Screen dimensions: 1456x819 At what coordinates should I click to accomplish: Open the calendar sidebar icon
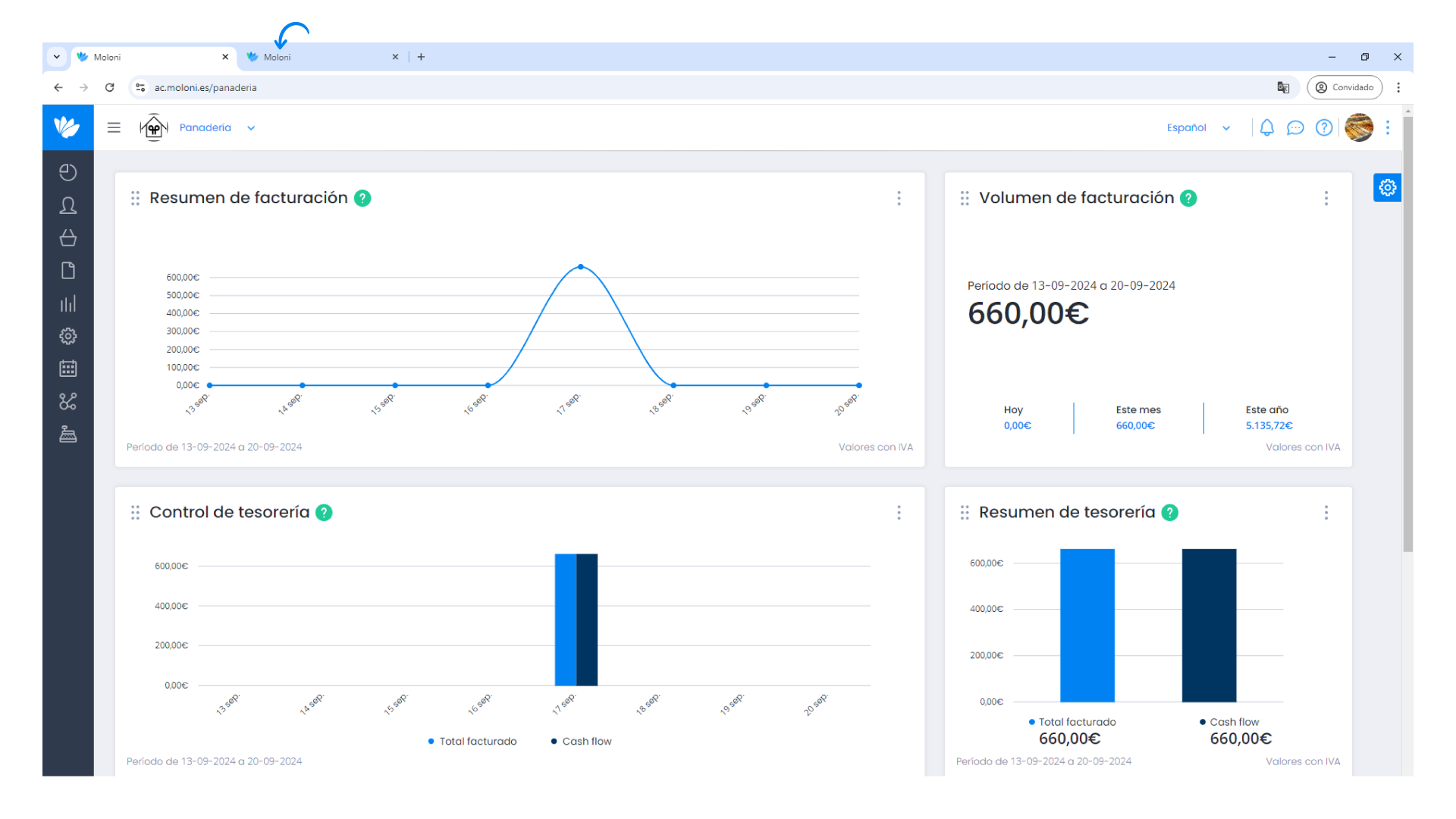click(68, 369)
